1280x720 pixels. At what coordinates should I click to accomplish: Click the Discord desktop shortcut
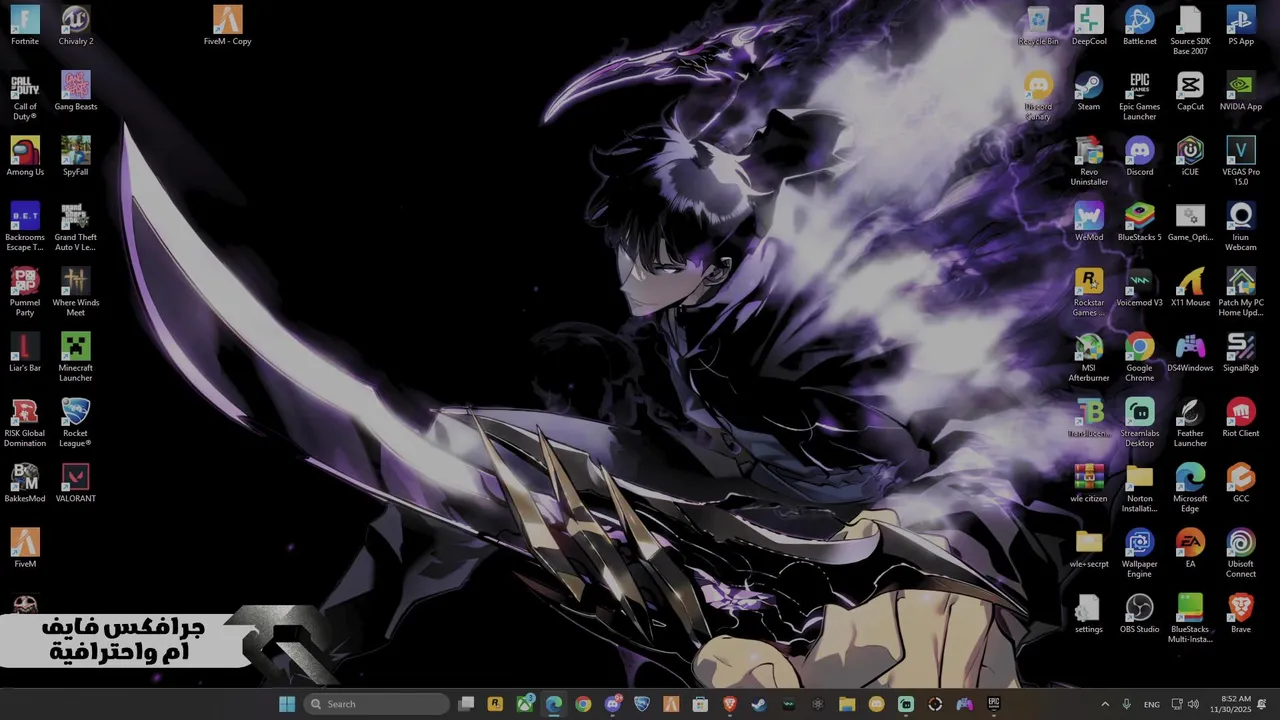click(1140, 156)
